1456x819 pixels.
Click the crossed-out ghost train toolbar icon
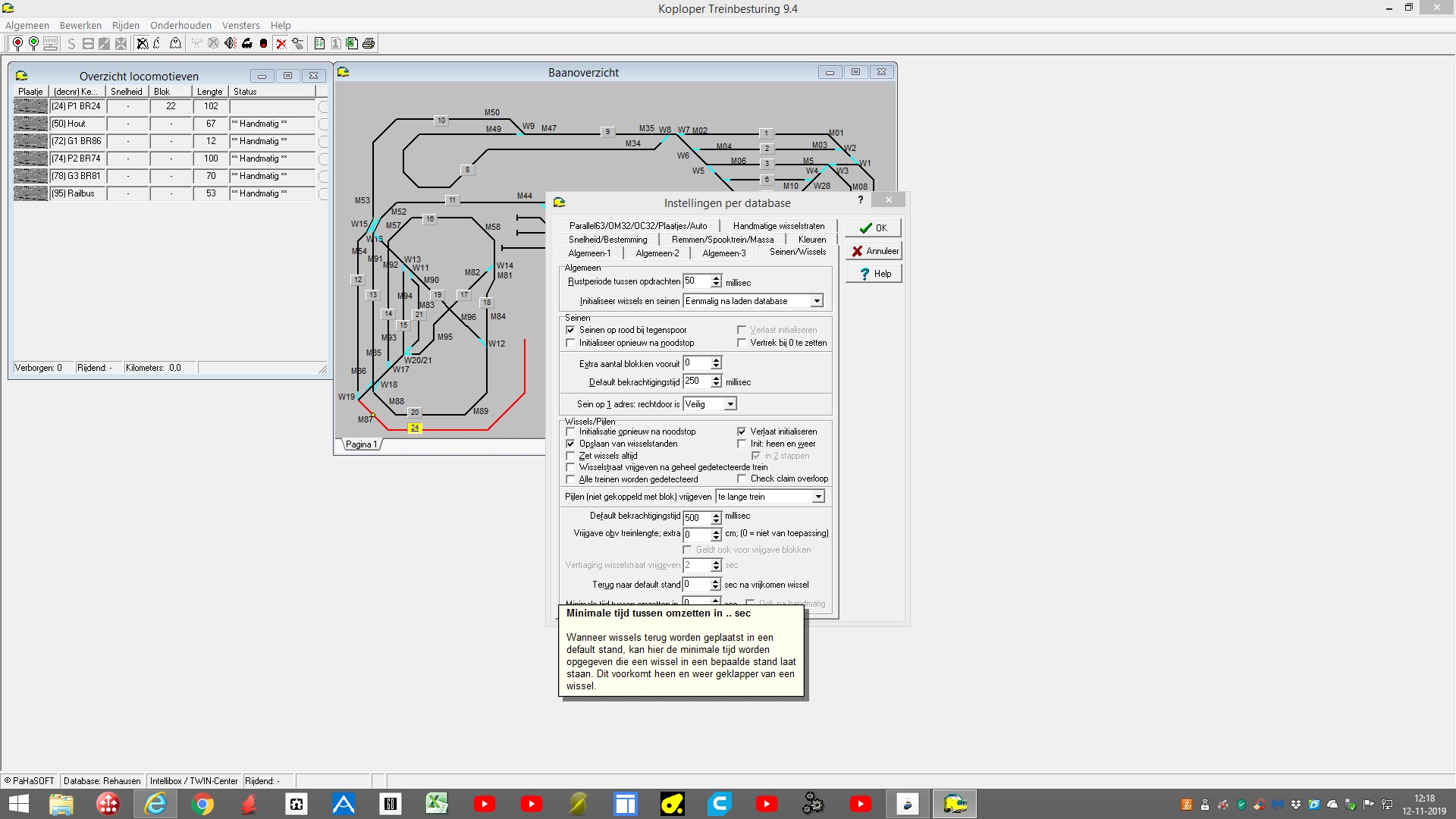(x=142, y=43)
